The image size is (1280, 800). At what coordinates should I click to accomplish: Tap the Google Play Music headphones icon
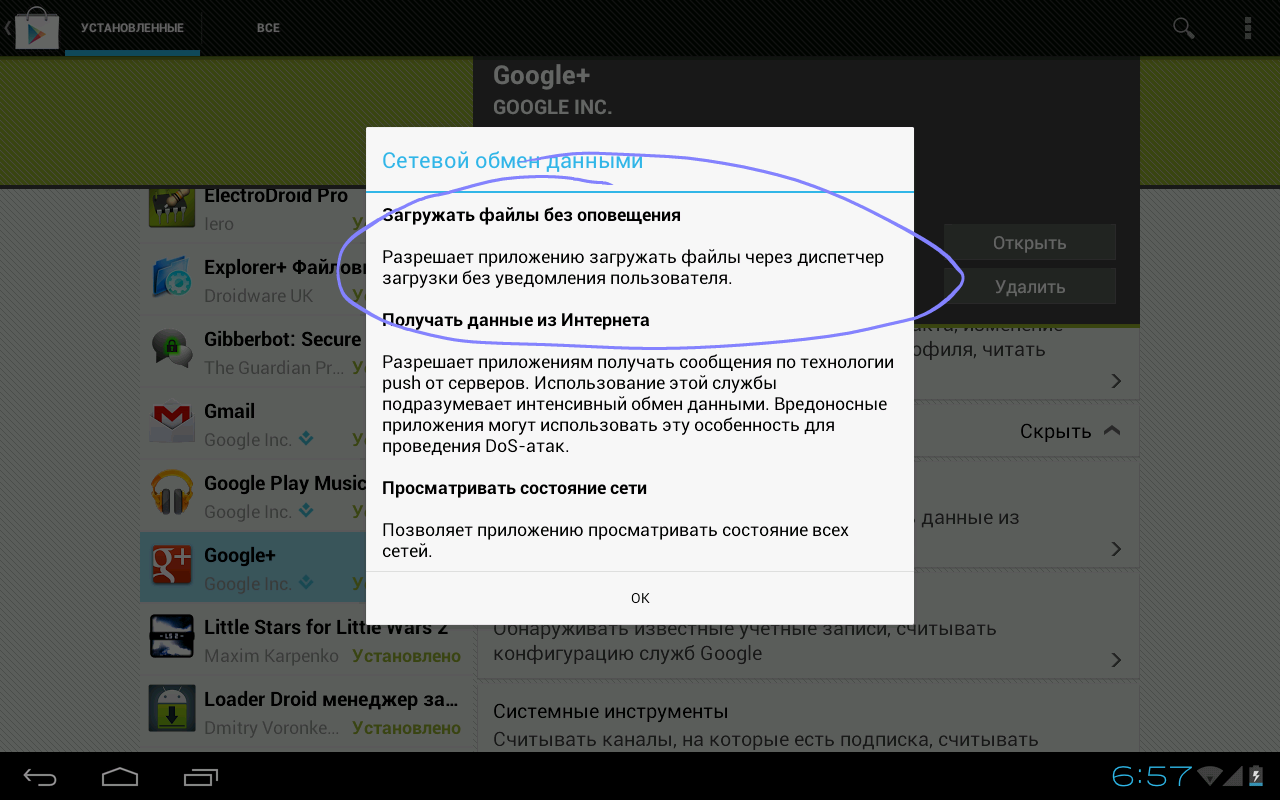172,494
